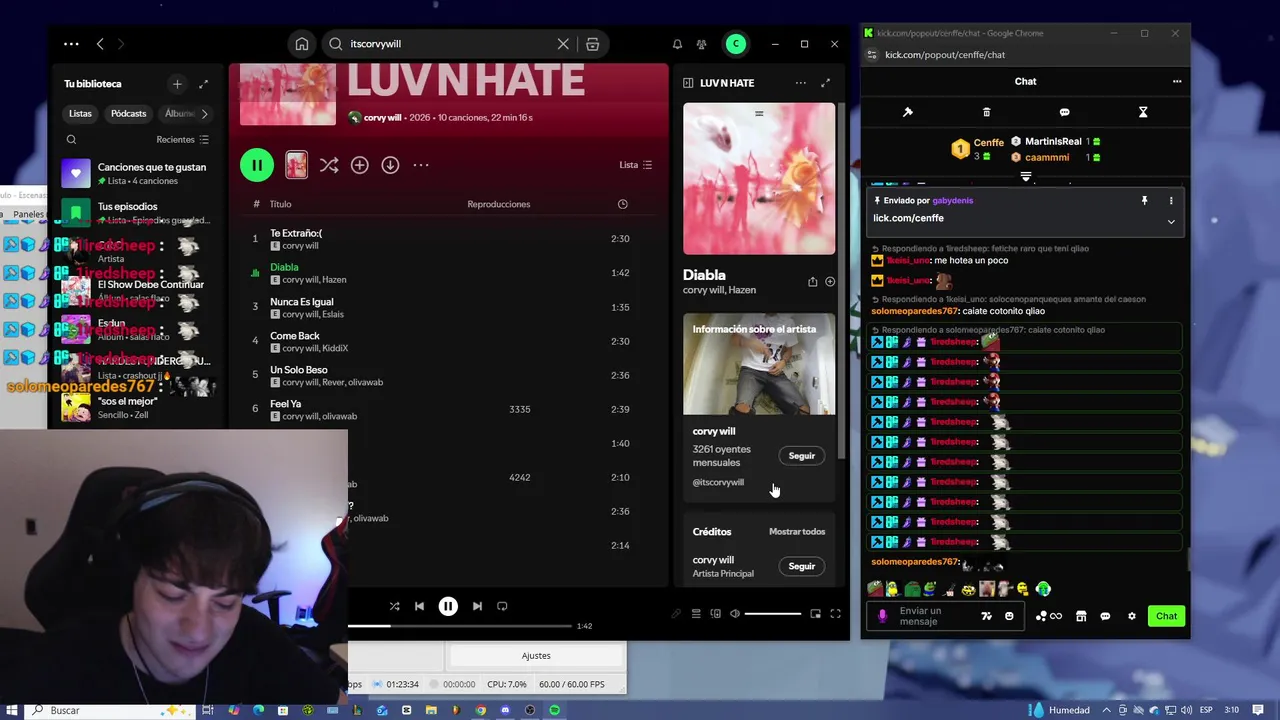Toggle shuffle in bottom player bar
Viewport: 1280px width, 720px height.
pyautogui.click(x=394, y=606)
